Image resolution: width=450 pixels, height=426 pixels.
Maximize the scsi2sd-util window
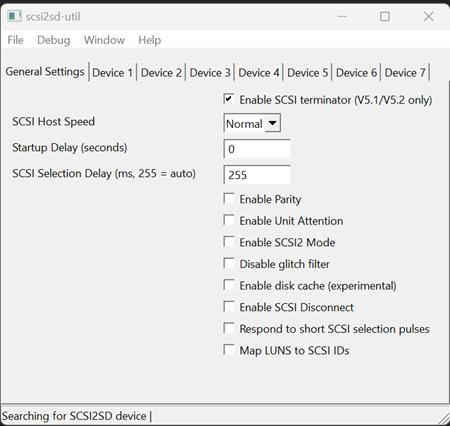click(385, 16)
